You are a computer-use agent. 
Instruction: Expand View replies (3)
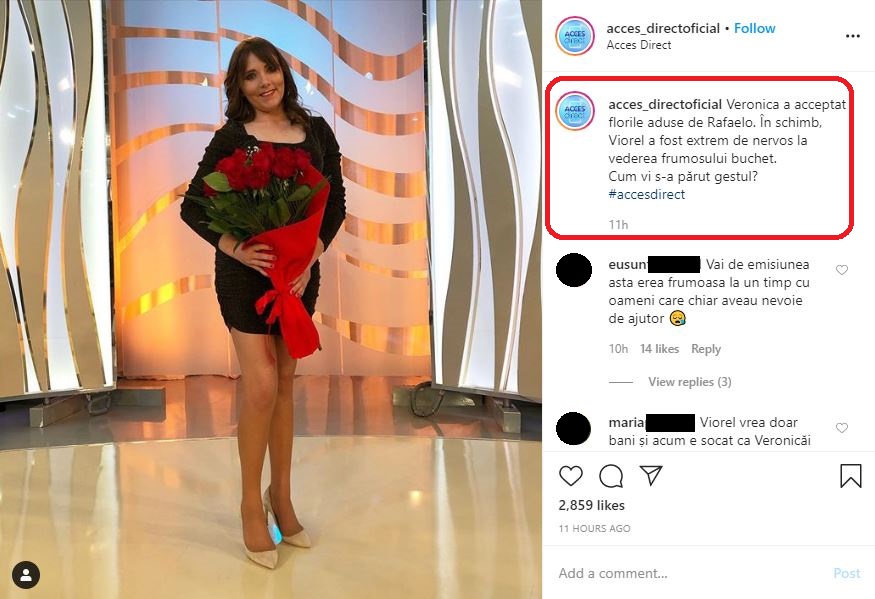690,382
